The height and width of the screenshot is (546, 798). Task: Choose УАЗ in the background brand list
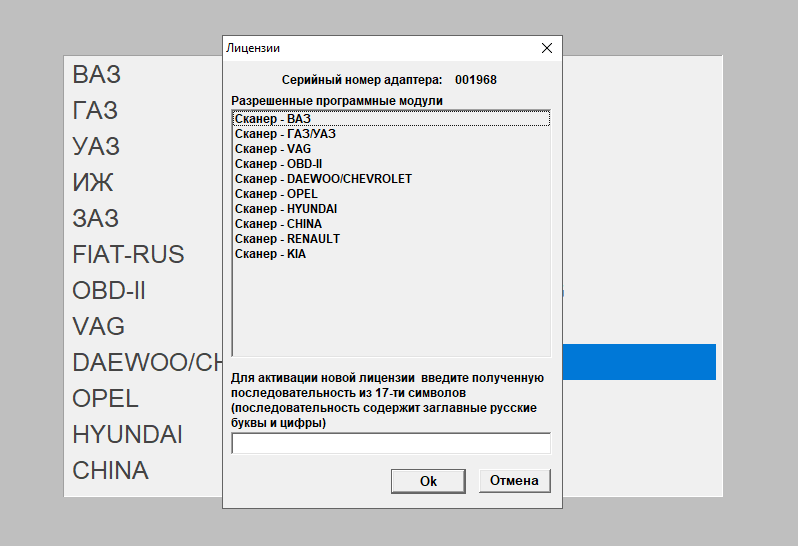(96, 147)
